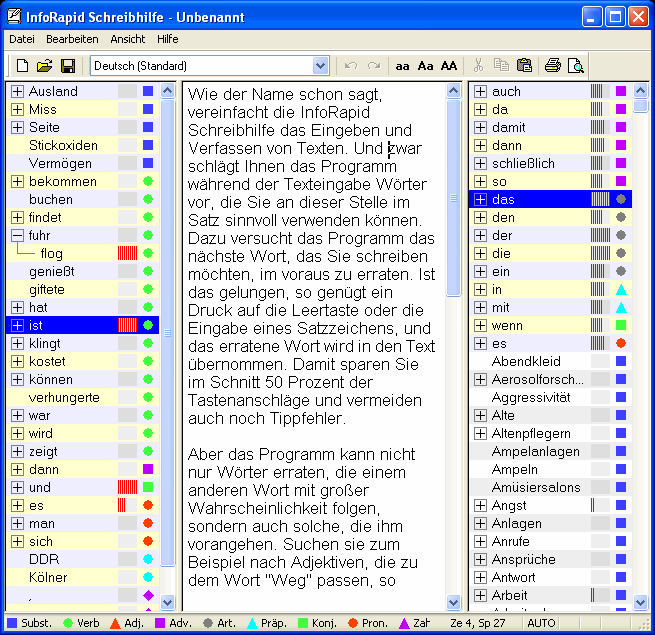
Task: Select 'schließlich' in the right list
Action: (x=523, y=163)
